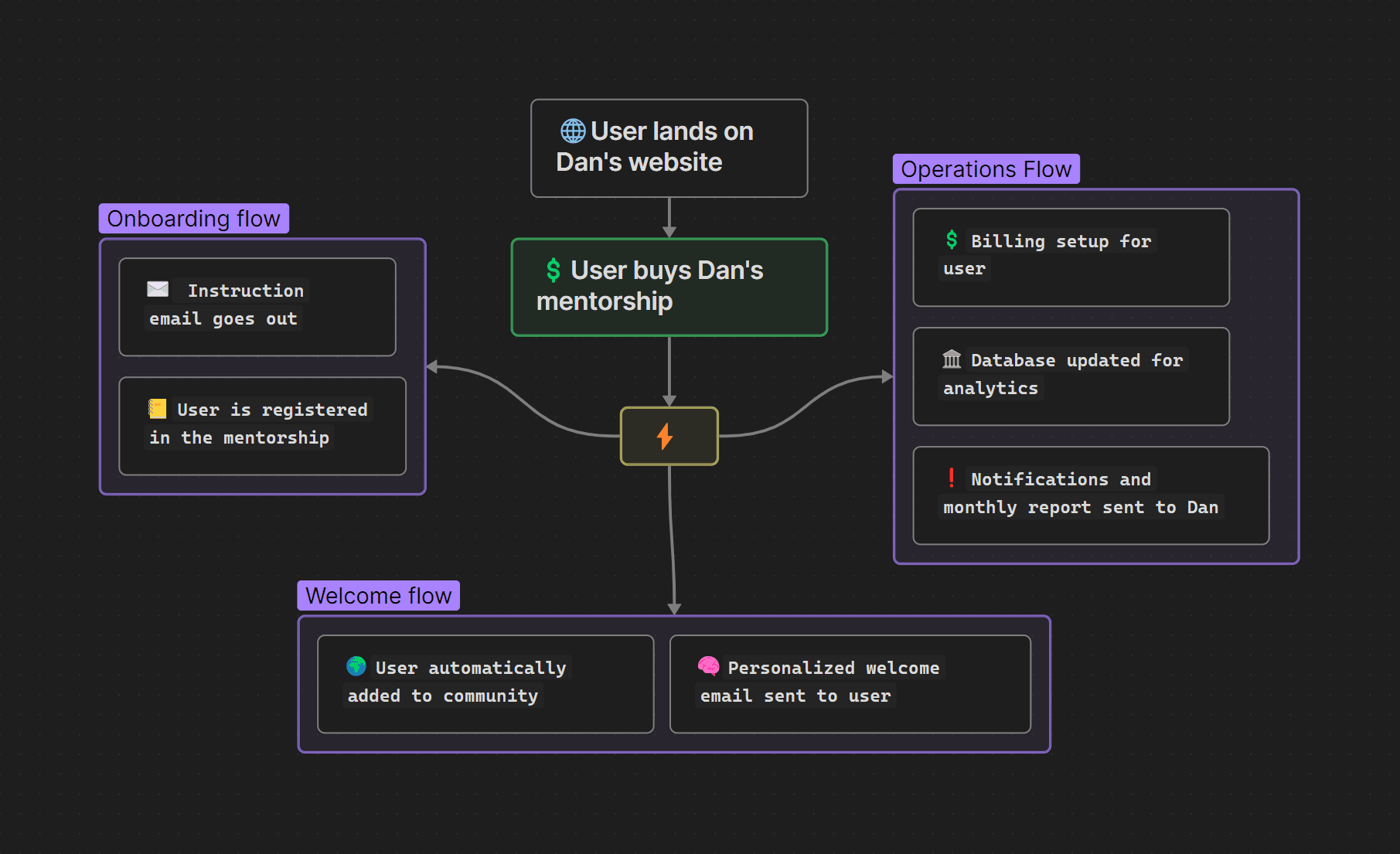Click the brain icon in welcome email card
This screenshot has height=854, width=1400.
coord(708,666)
